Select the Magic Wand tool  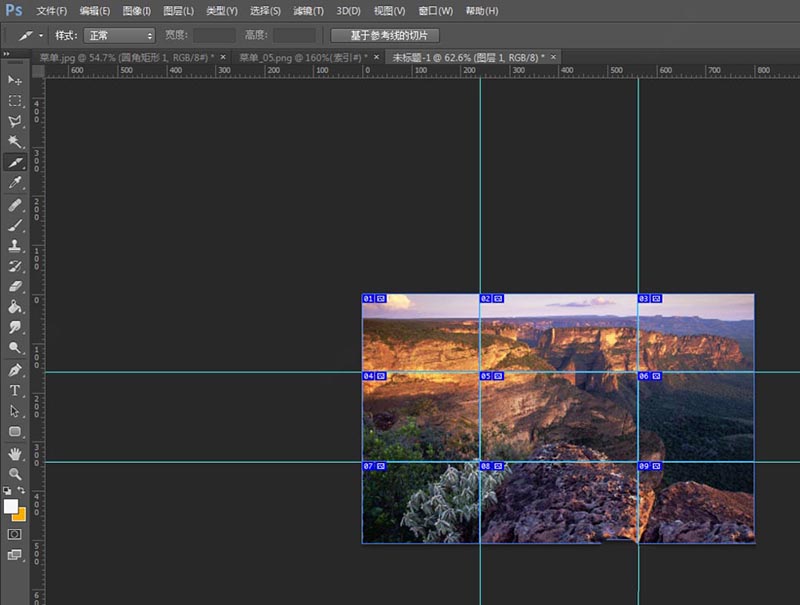pyautogui.click(x=15, y=142)
